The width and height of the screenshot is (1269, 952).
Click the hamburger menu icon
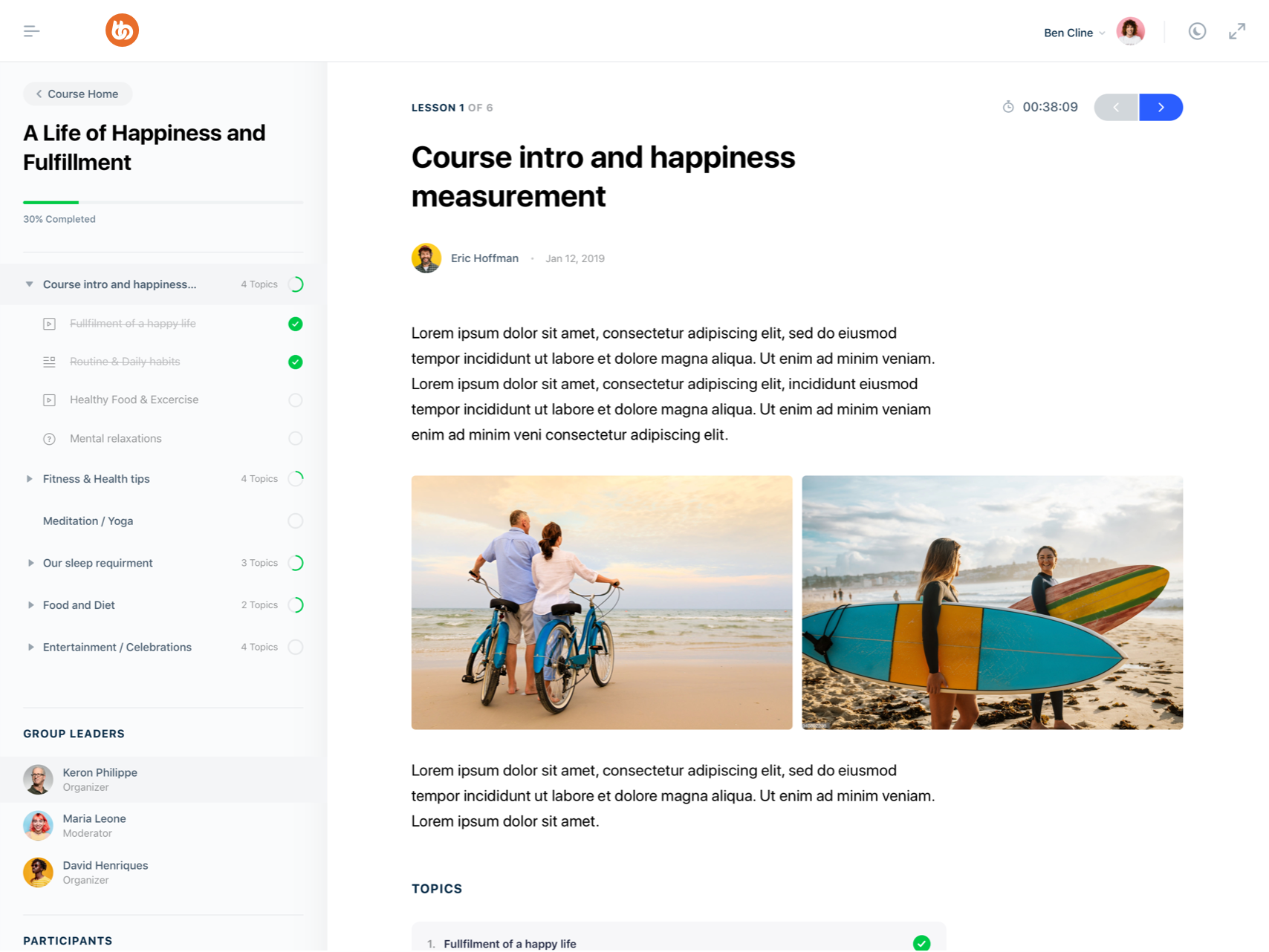(31, 31)
